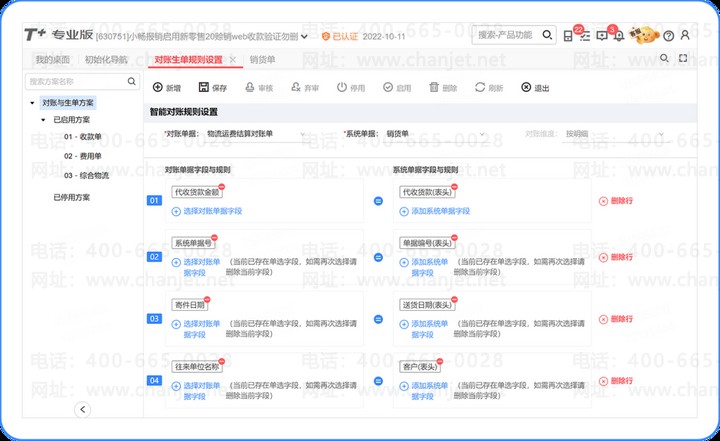Collapse the 对账与生单方案 tree node
The width and height of the screenshot is (720, 441).
(x=32, y=103)
